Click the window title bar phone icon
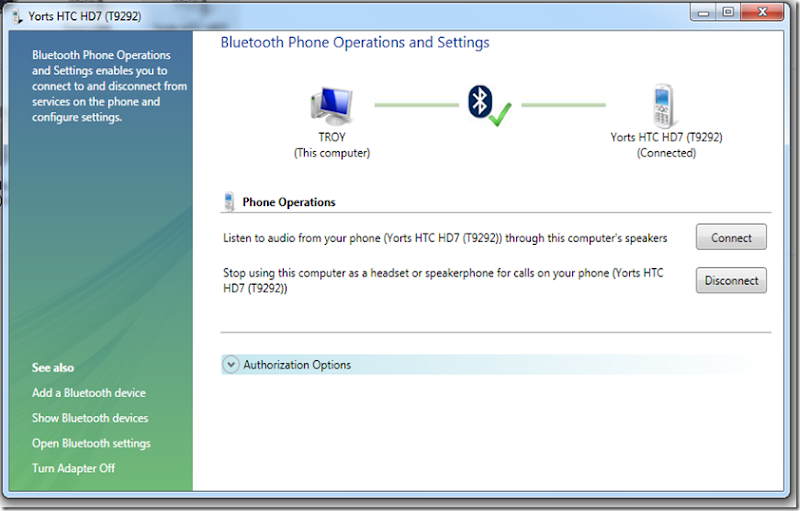The width and height of the screenshot is (800, 511). (x=17, y=16)
